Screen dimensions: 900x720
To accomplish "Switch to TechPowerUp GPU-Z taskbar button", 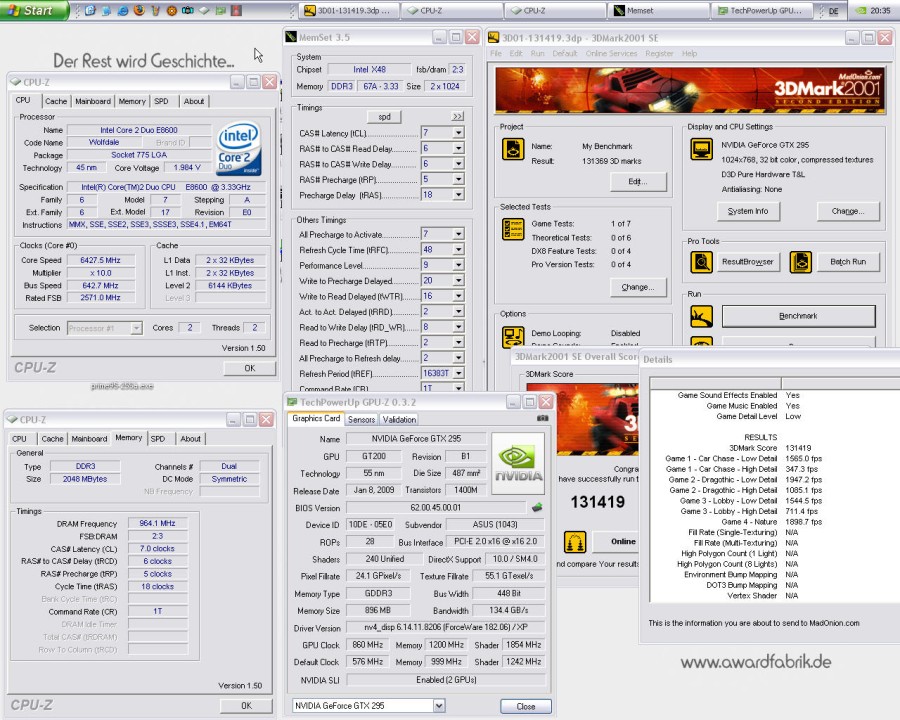I will 762,10.
